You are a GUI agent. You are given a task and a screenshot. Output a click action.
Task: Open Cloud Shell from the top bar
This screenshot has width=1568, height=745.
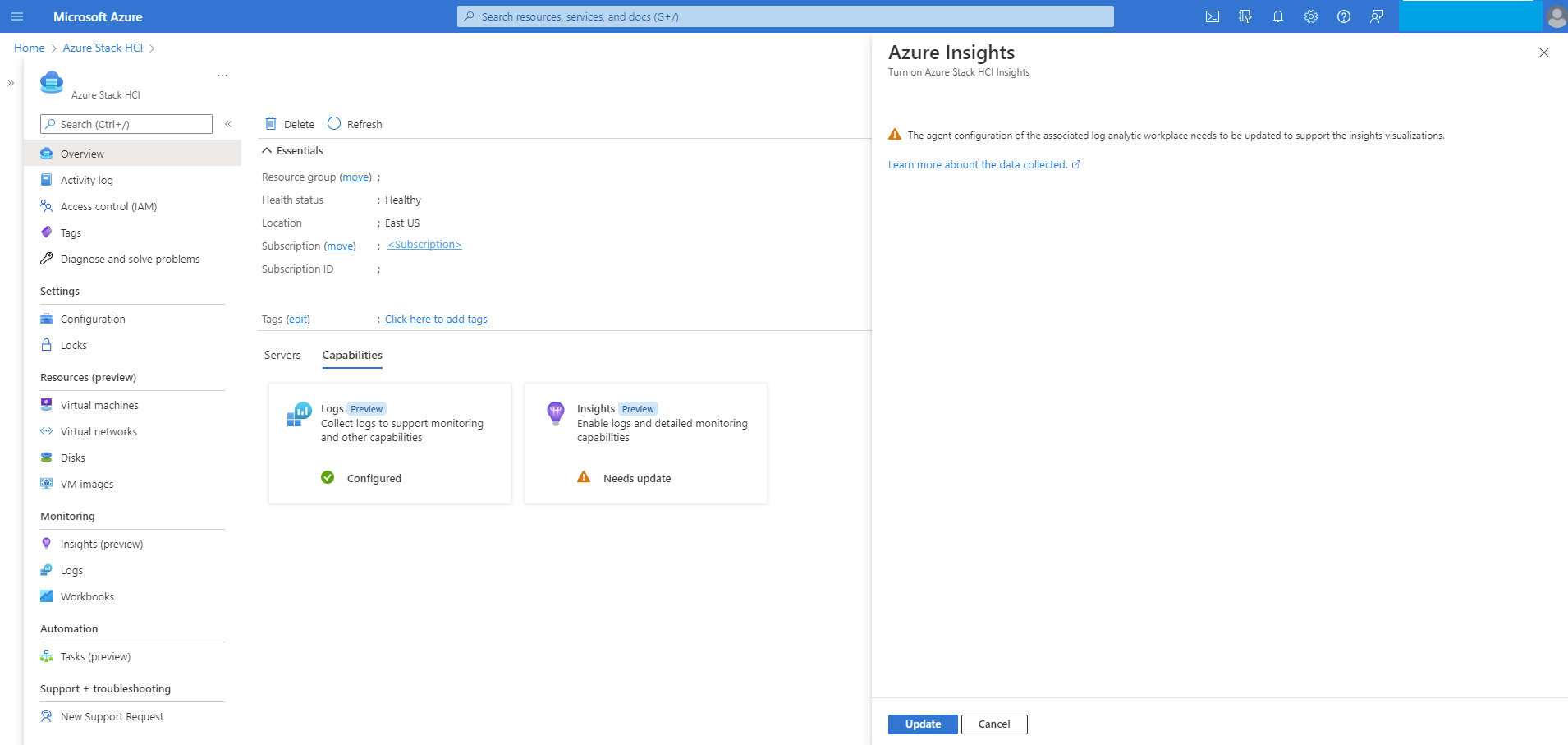pos(1213,16)
